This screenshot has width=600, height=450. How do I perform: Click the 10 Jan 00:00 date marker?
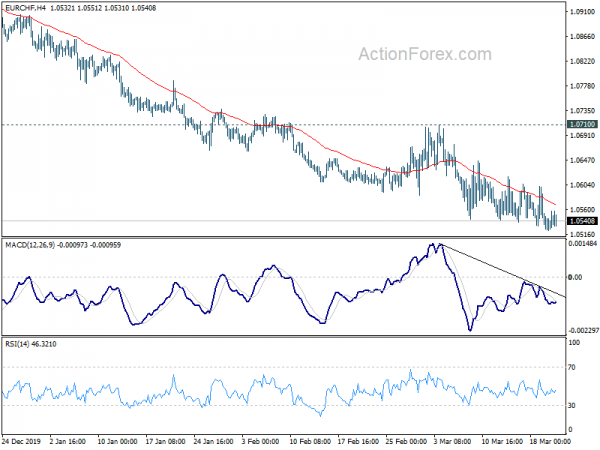pyautogui.click(x=117, y=441)
